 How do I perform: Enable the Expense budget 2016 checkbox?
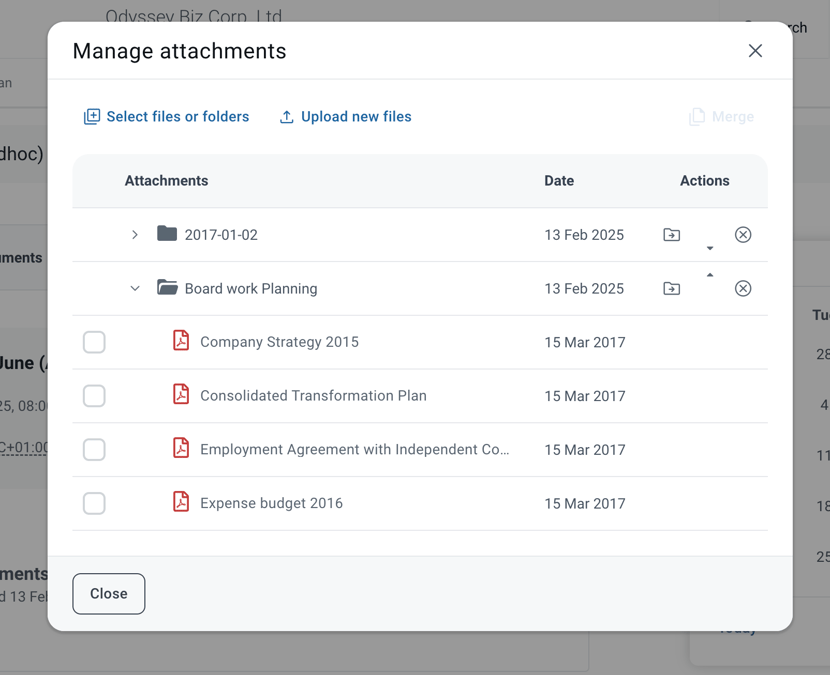[x=94, y=503]
